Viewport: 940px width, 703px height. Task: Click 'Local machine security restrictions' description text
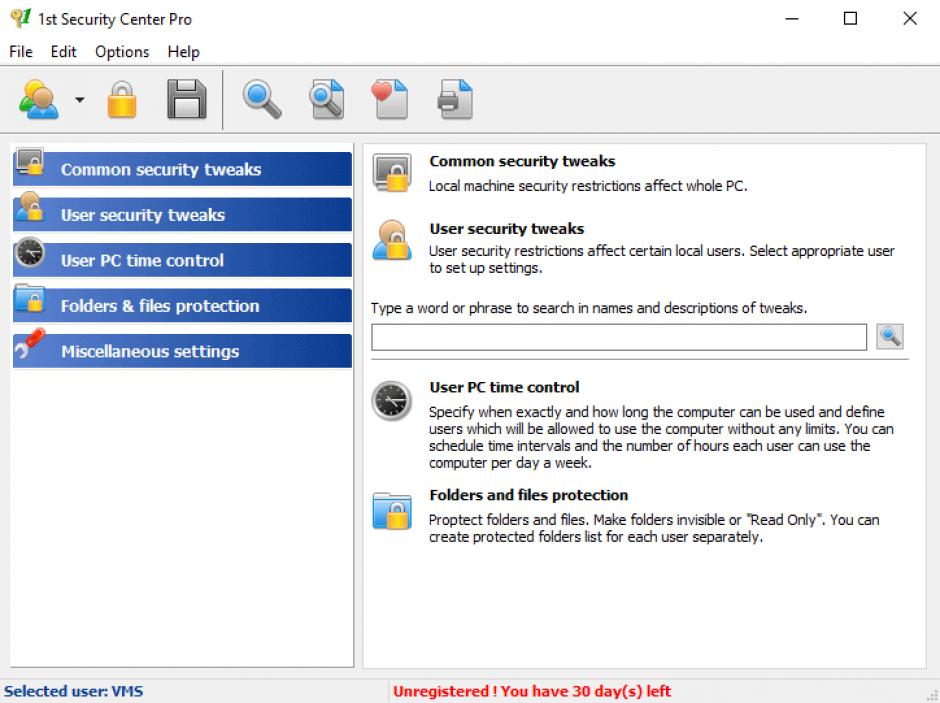point(588,186)
